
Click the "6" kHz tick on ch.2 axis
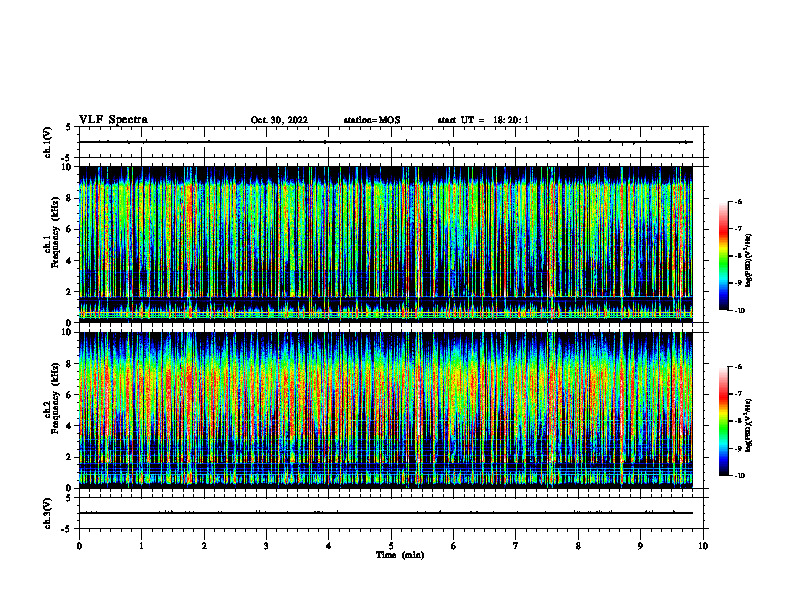coord(70,395)
